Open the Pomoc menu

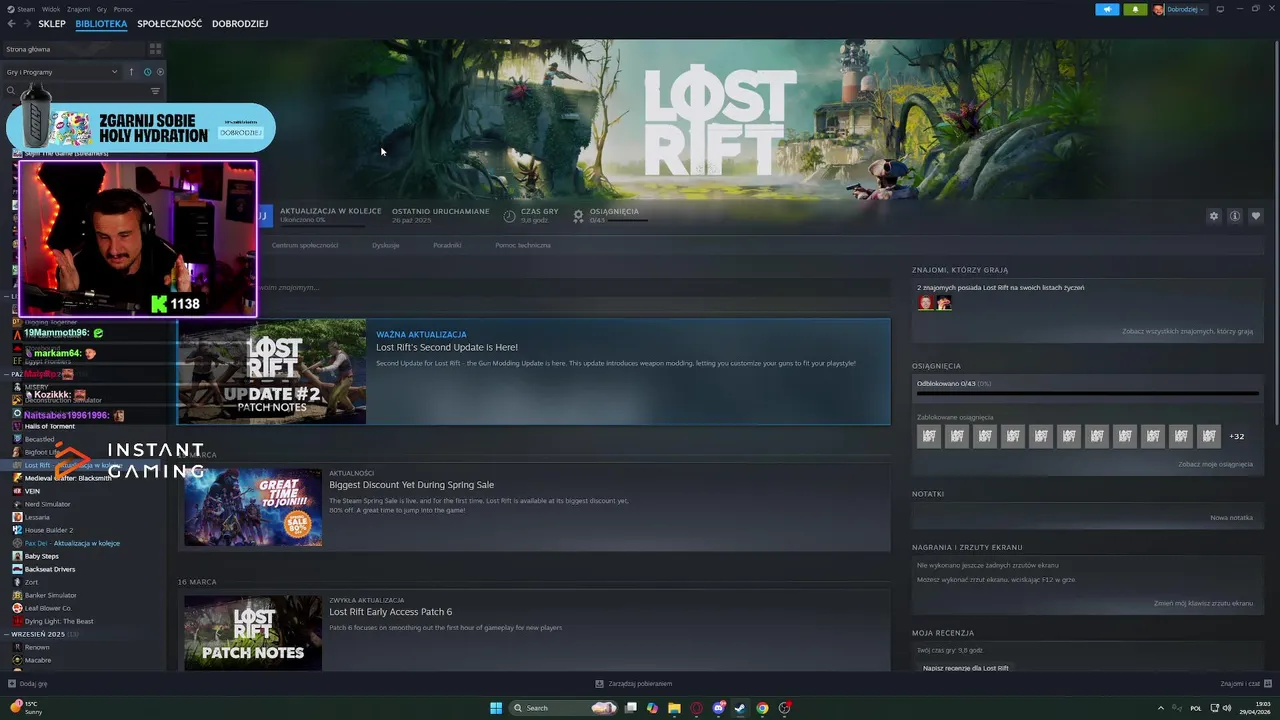coord(123,9)
